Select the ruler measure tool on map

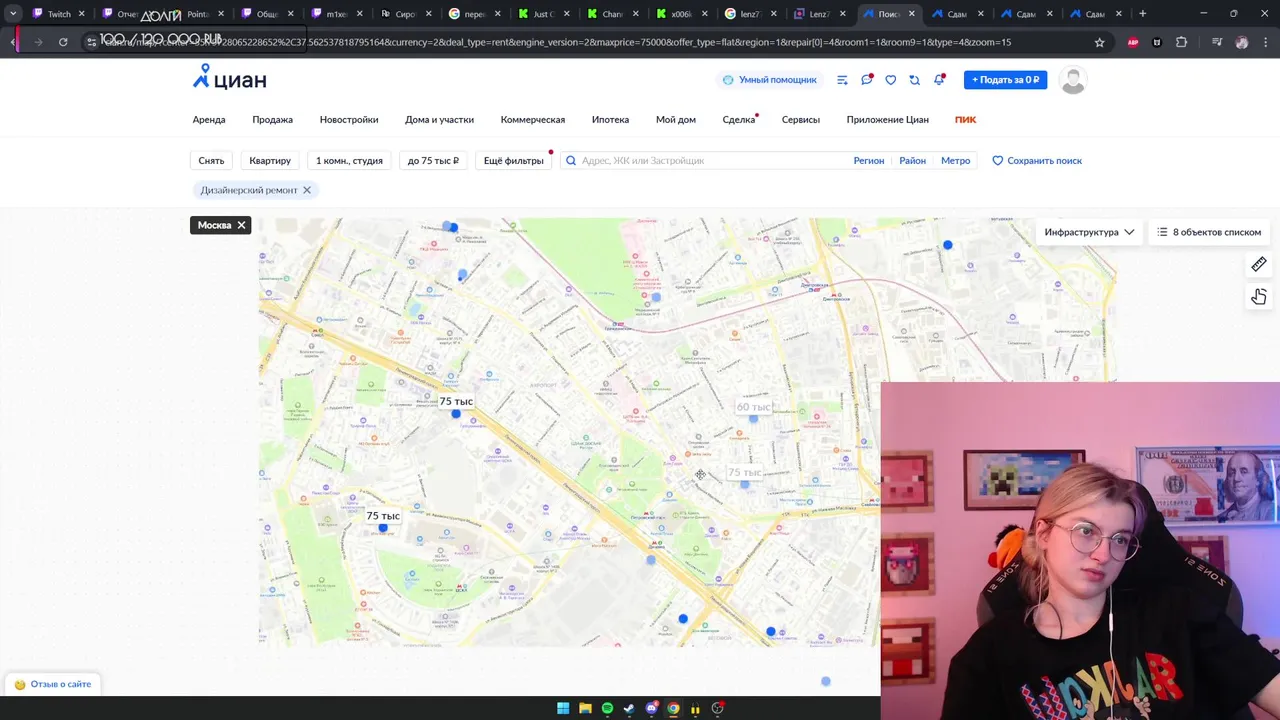coord(1259,264)
